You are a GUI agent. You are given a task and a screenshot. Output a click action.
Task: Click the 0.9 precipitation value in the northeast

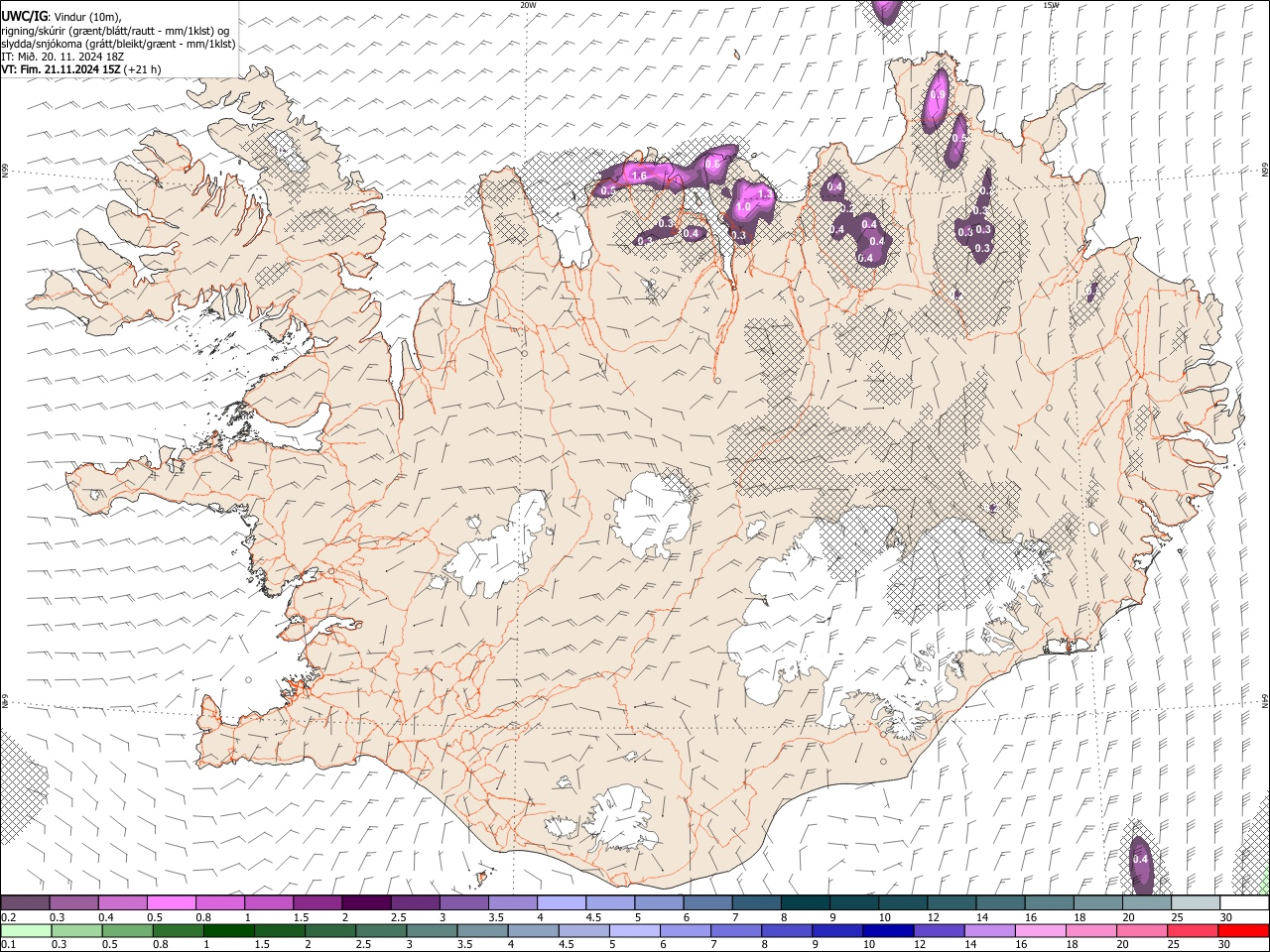pos(937,96)
